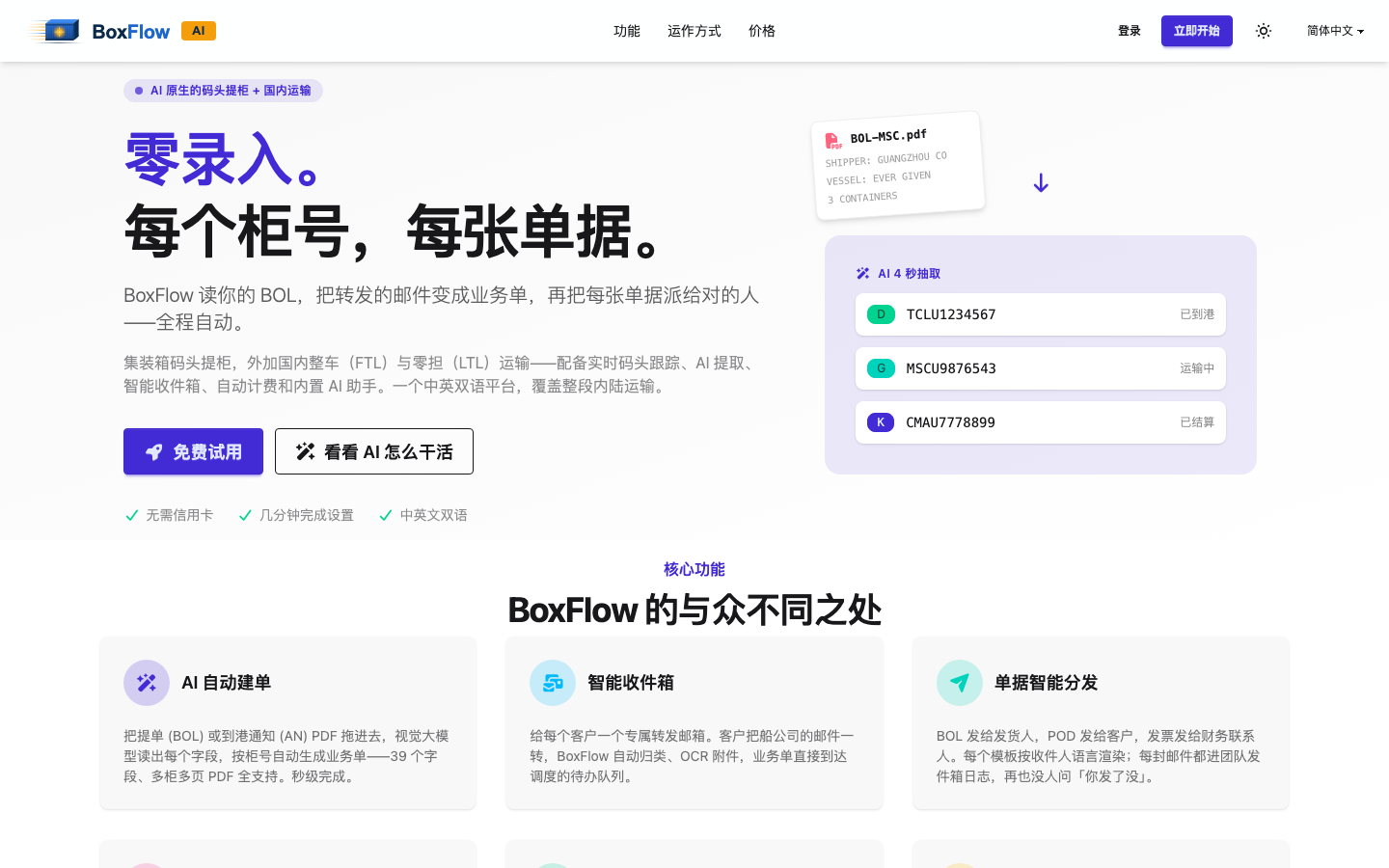The height and width of the screenshot is (868, 1389).
Task: Click the AI 自动建单 wand icon
Action: pos(147,683)
